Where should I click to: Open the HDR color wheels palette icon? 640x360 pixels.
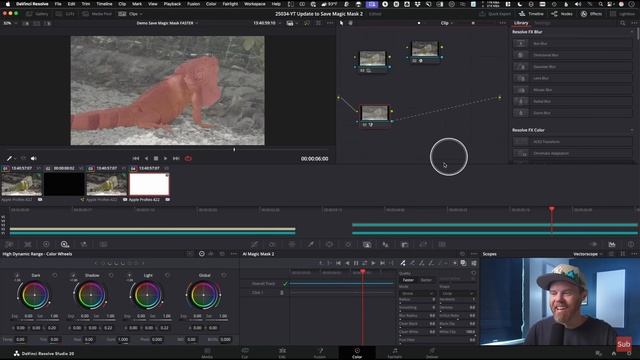tap(65, 244)
